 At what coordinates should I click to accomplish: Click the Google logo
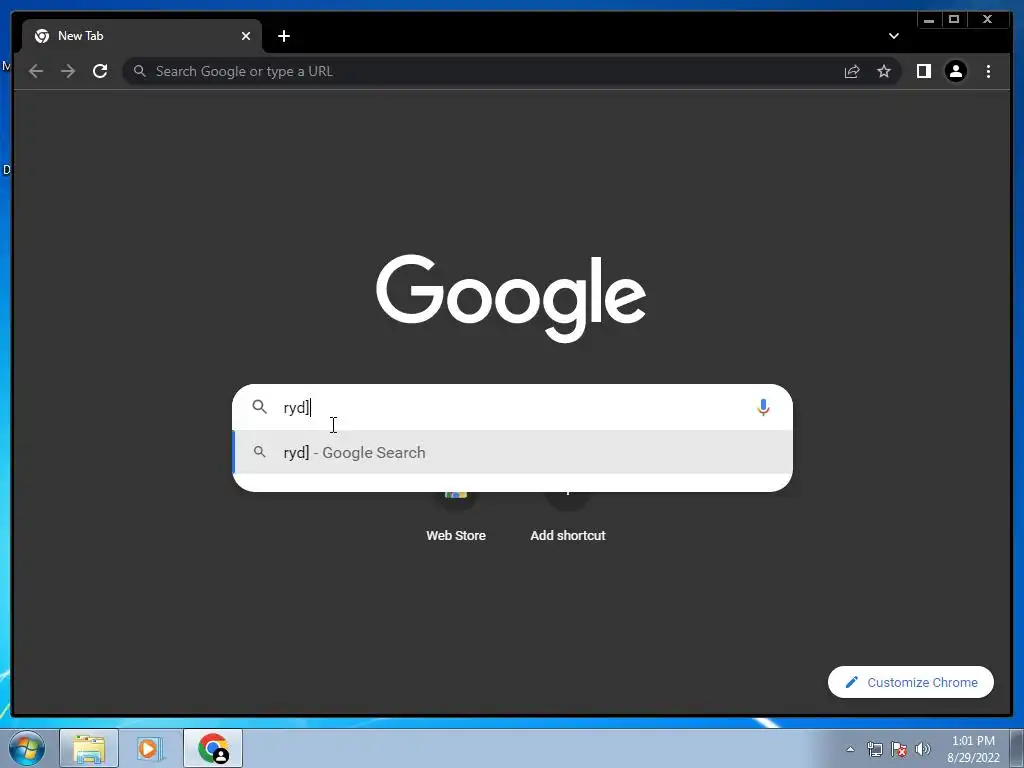click(x=511, y=298)
